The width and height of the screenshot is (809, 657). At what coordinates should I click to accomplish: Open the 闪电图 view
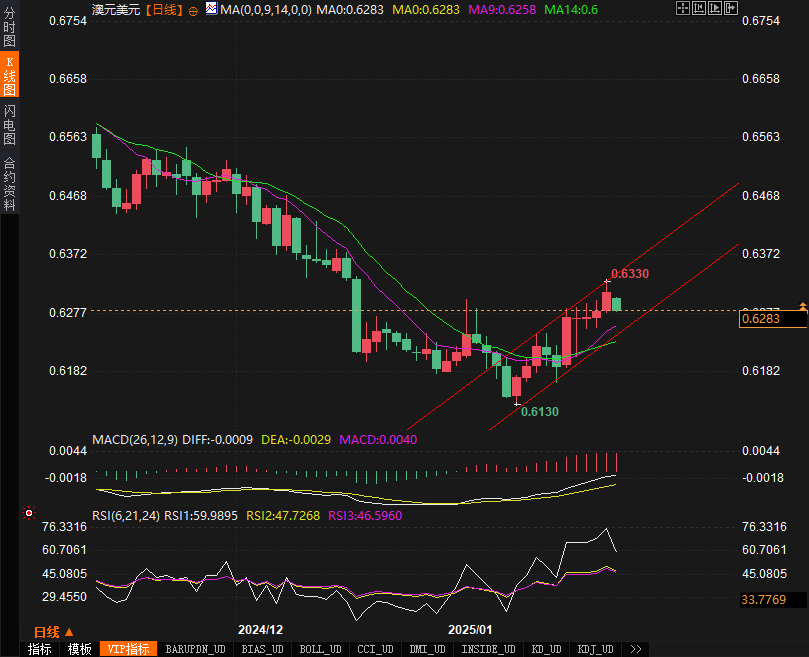pyautogui.click(x=9, y=125)
